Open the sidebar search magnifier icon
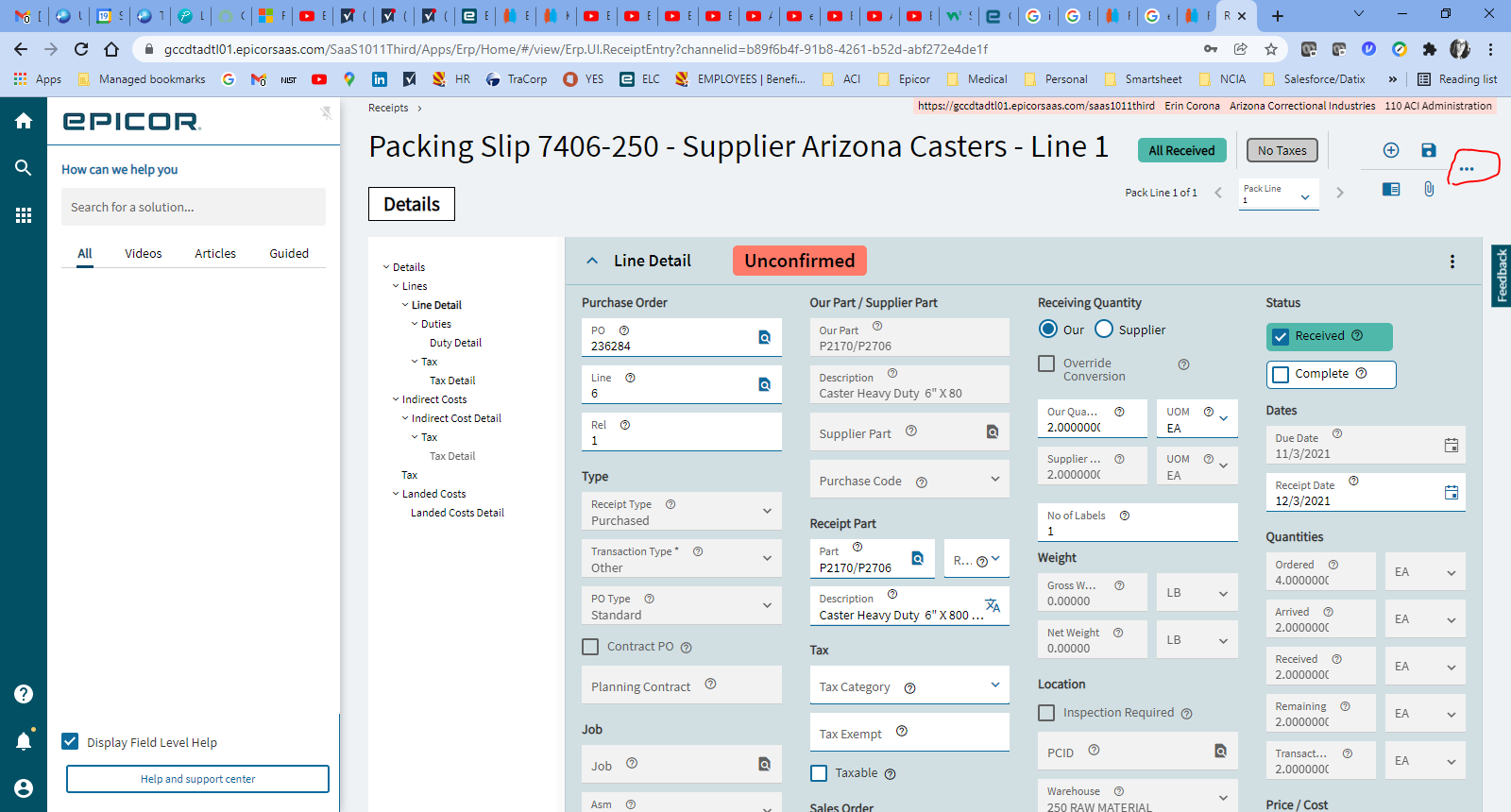Viewport: 1511px width, 812px height. click(x=24, y=168)
